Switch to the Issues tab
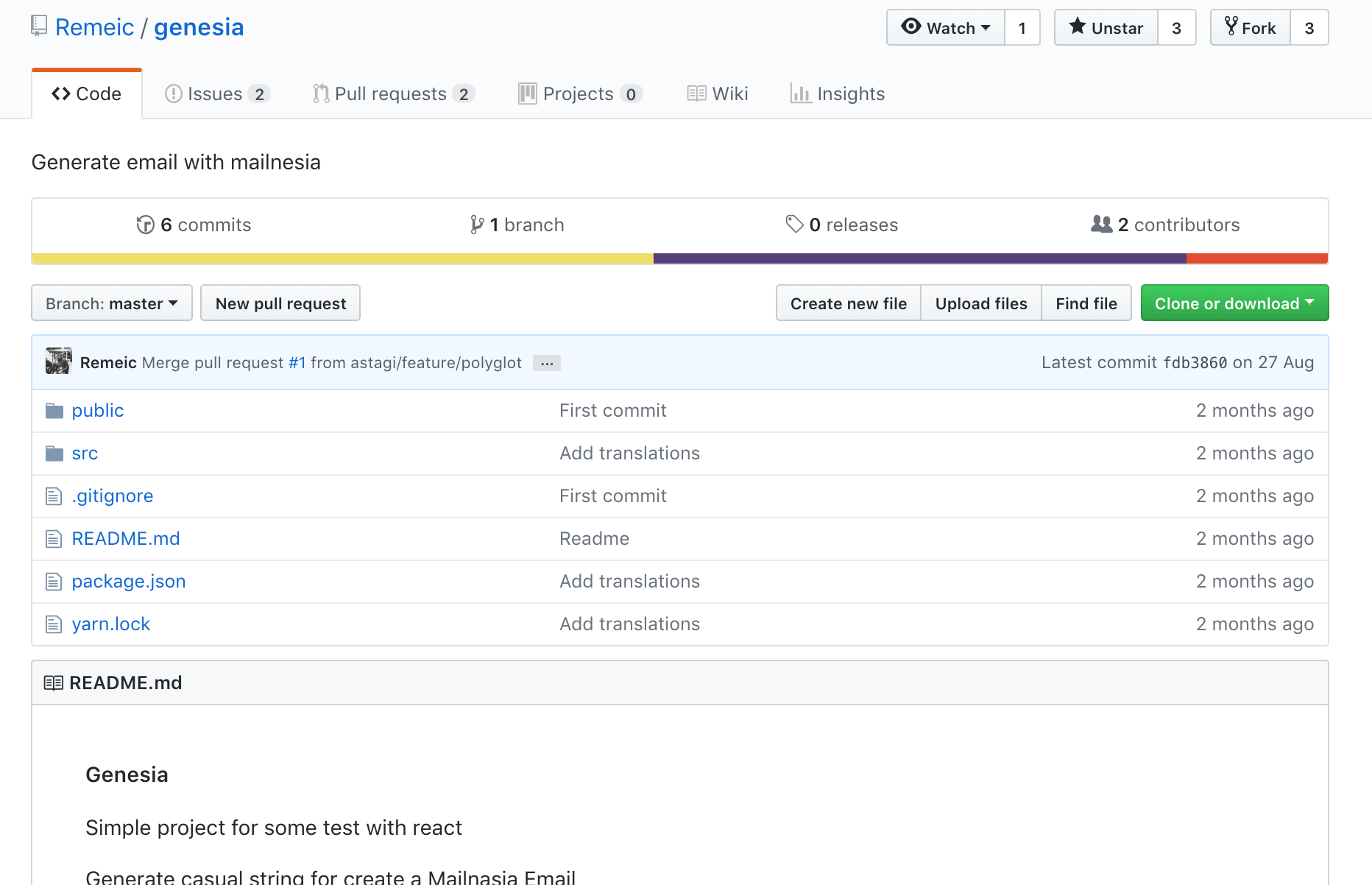This screenshot has width=1372, height=885. coord(218,94)
